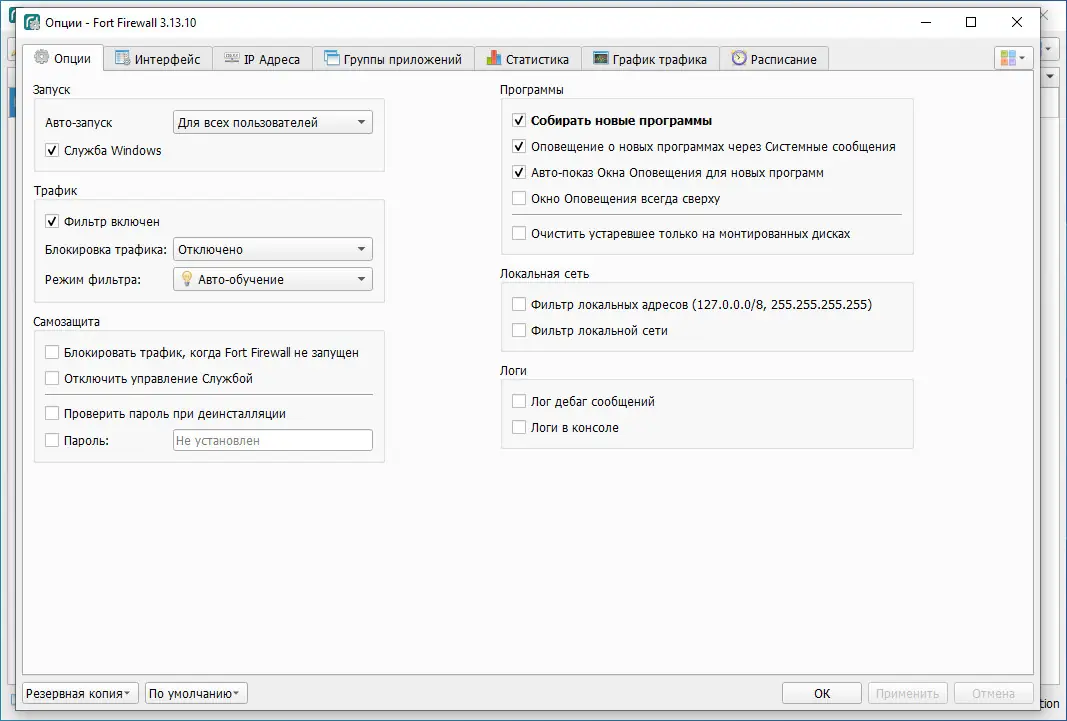Click the Интерфейс tab window icon
This screenshot has height=721, width=1067.
(123, 59)
